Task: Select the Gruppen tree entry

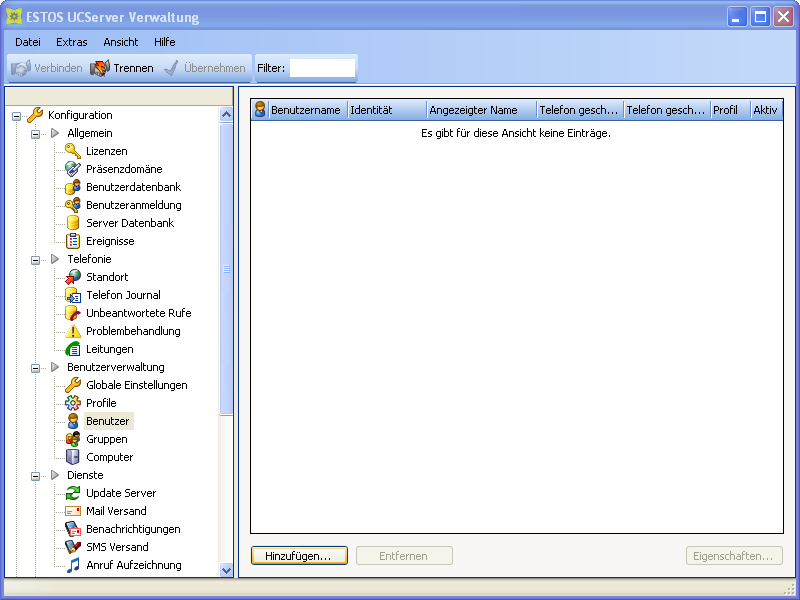Action: [x=107, y=439]
